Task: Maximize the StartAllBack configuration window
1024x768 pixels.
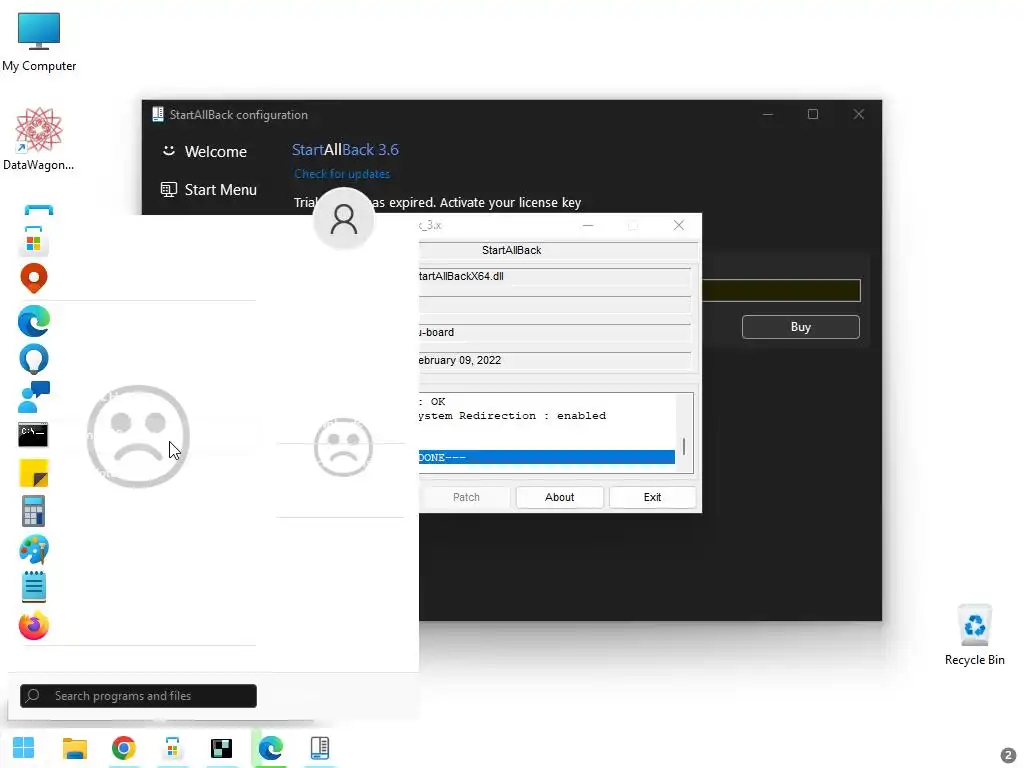Action: (x=813, y=114)
